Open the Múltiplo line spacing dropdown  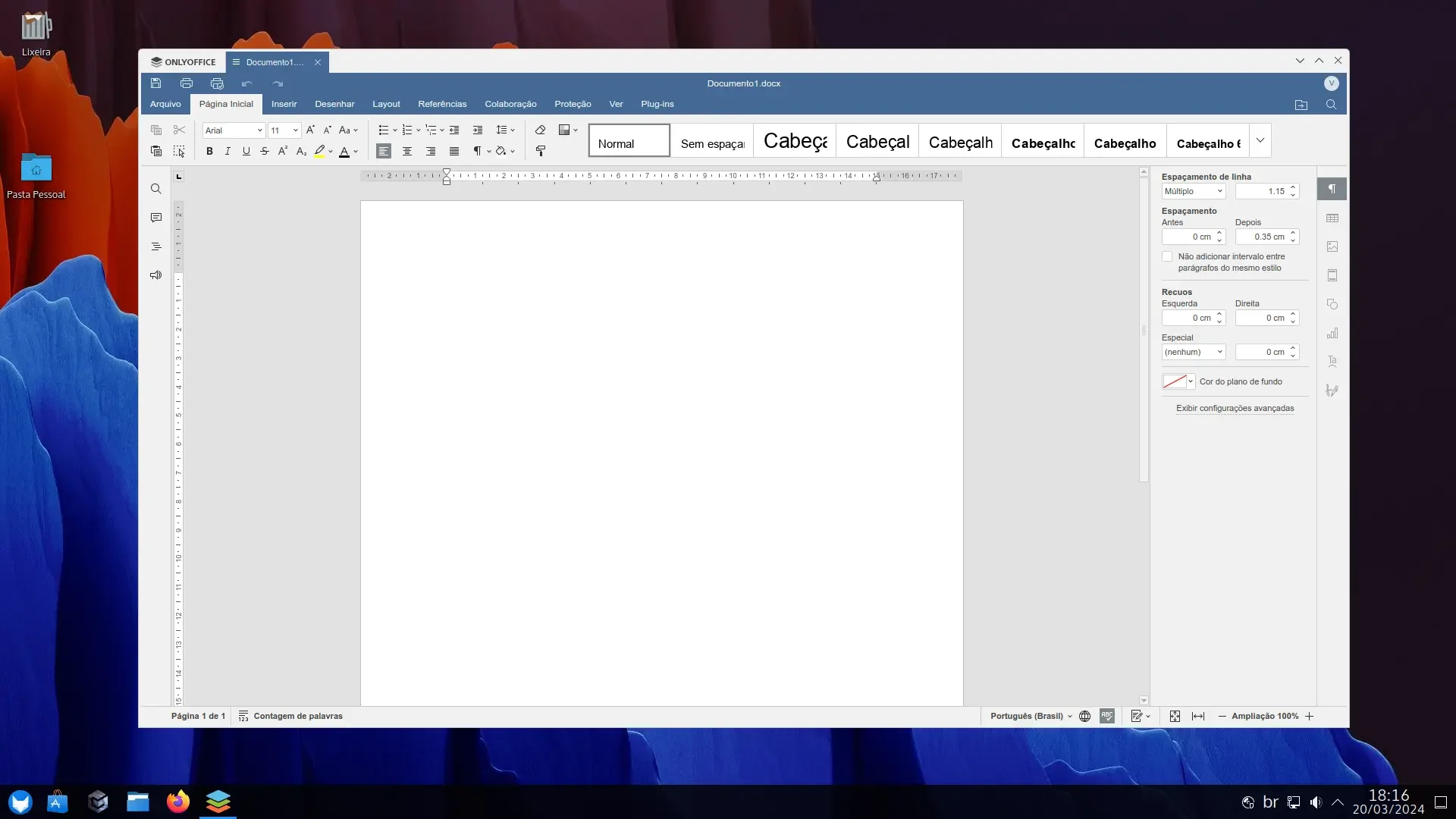(x=1194, y=192)
